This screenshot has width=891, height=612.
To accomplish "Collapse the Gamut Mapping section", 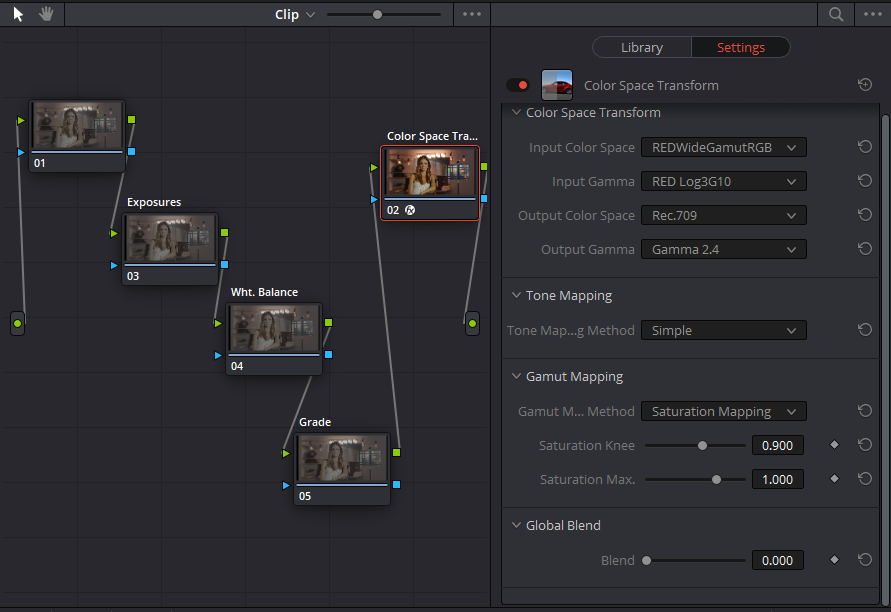I will click(x=516, y=376).
